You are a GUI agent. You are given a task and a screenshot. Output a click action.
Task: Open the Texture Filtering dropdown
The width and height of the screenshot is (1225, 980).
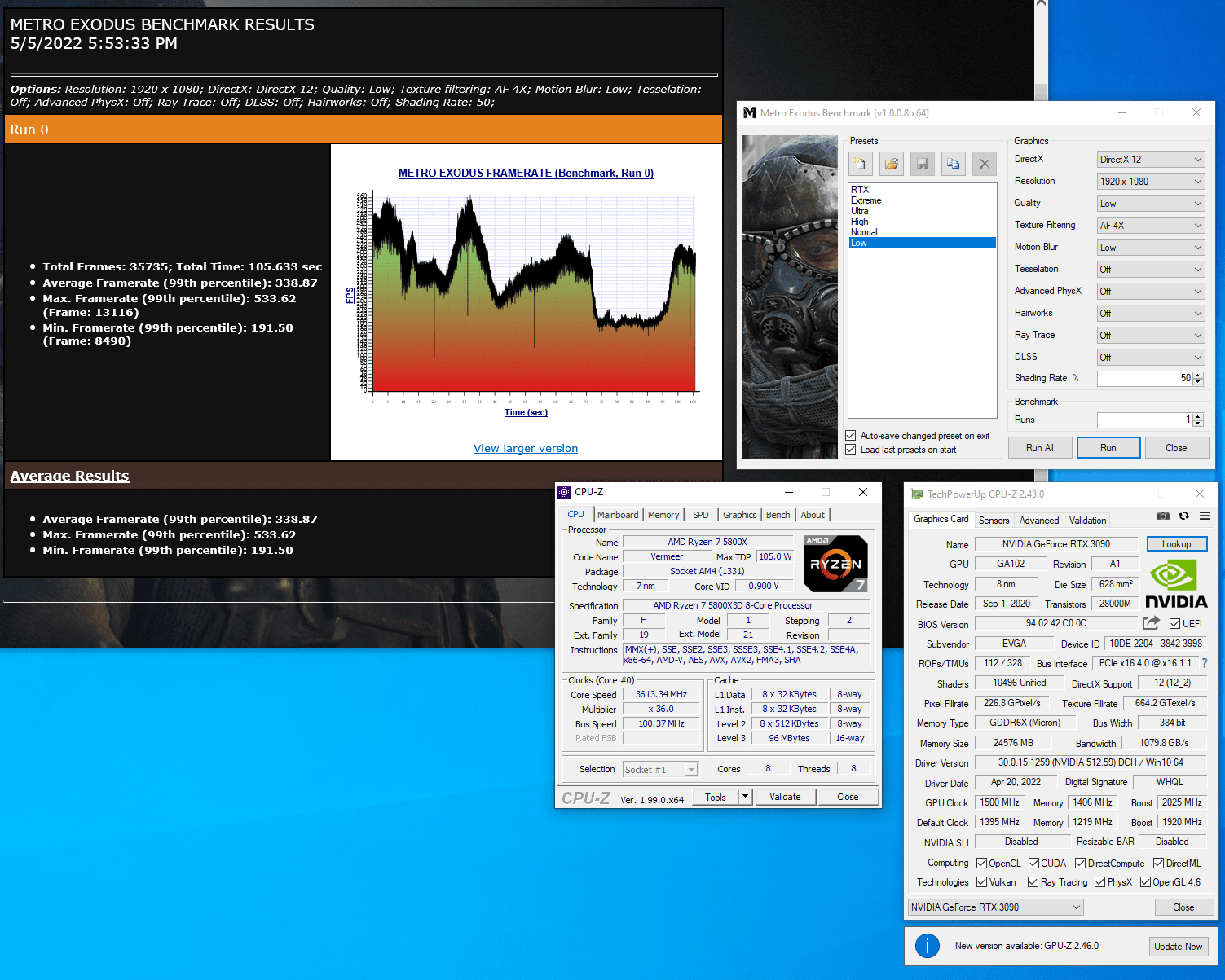(1151, 226)
